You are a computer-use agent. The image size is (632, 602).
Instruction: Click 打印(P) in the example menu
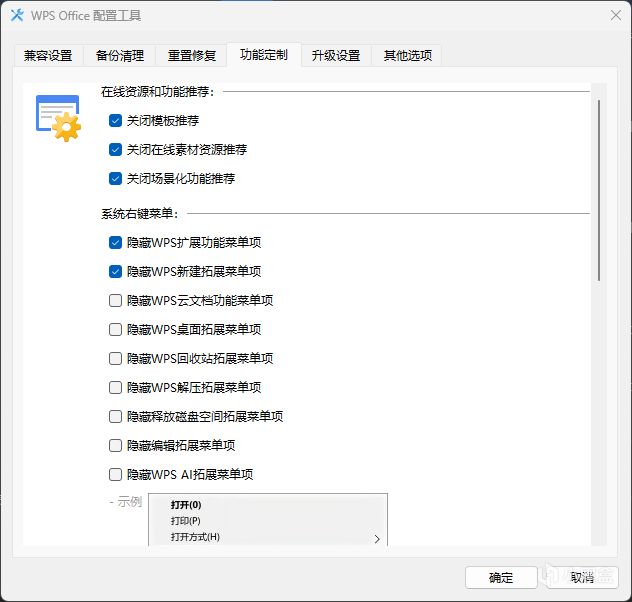(x=185, y=521)
